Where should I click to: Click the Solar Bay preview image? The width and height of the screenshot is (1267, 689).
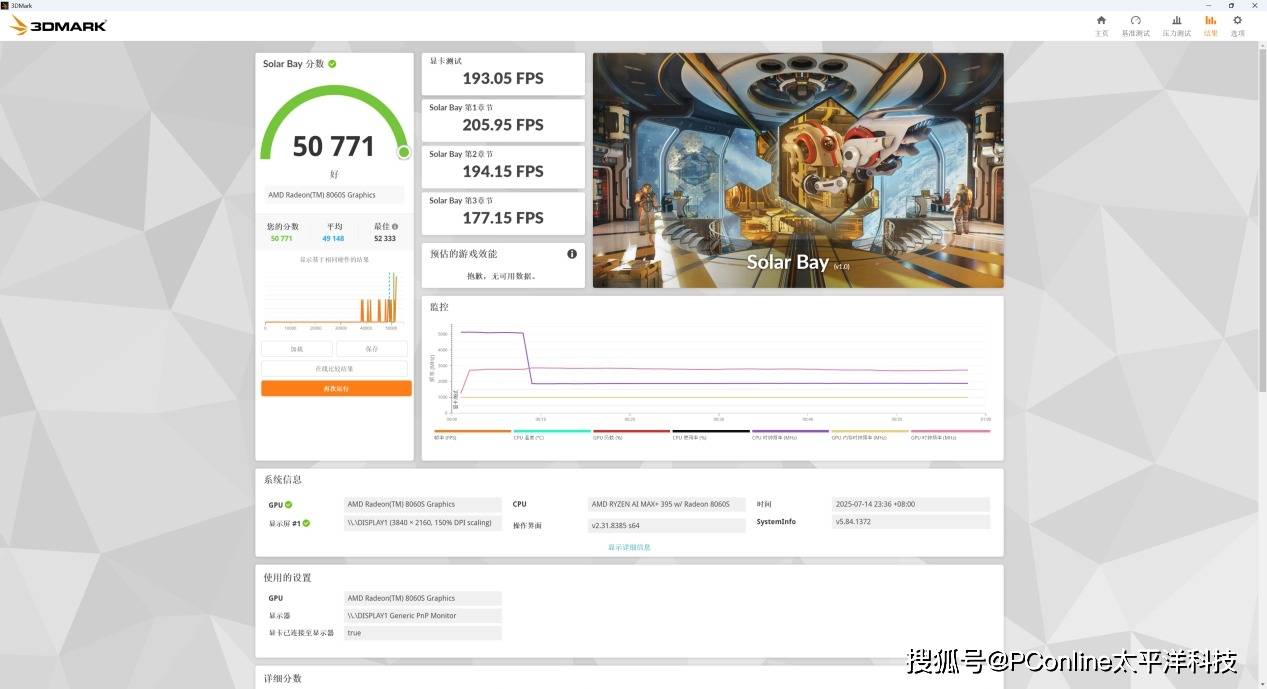click(x=798, y=170)
